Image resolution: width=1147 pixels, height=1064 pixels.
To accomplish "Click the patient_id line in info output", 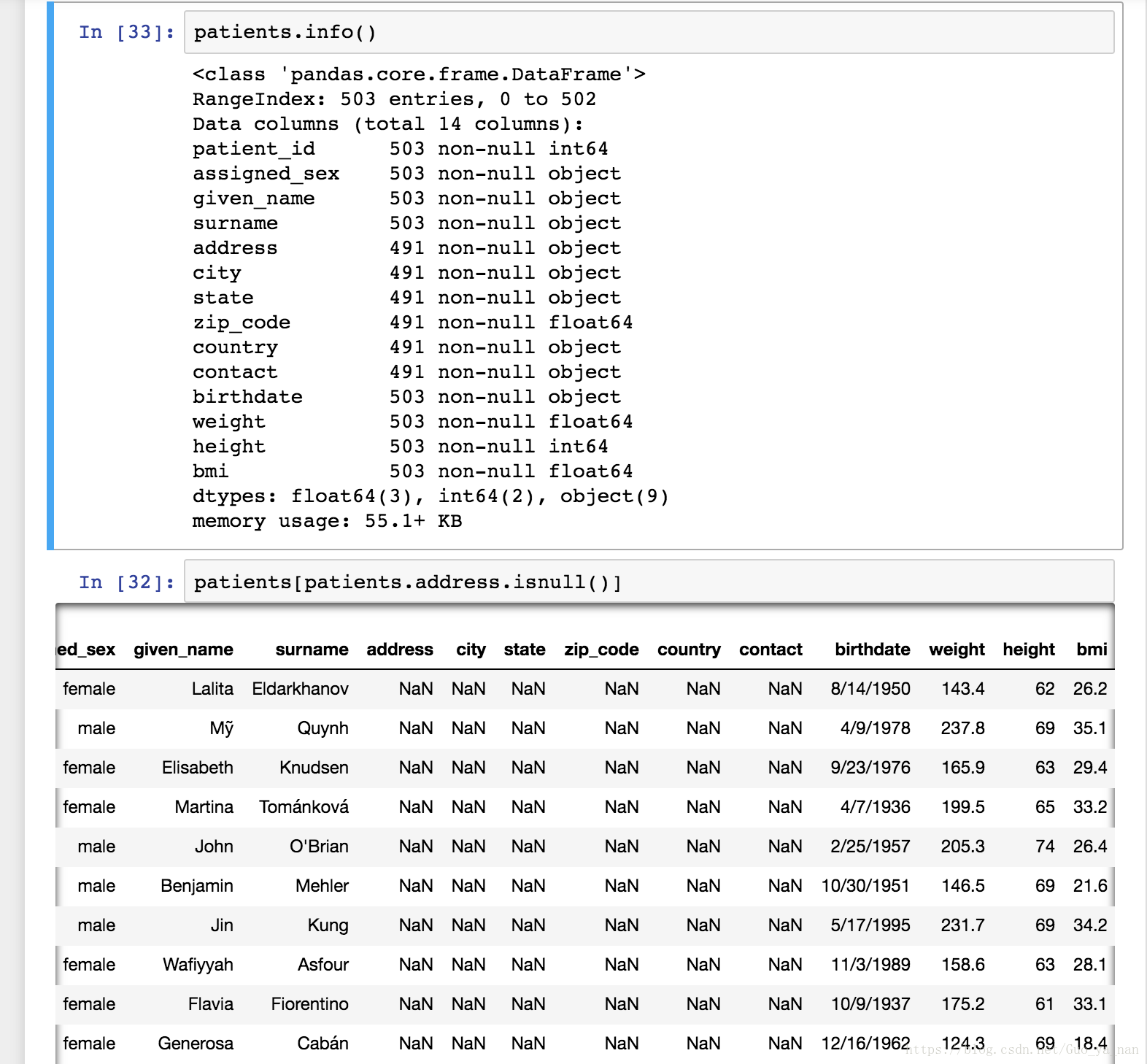I will 400,149.
